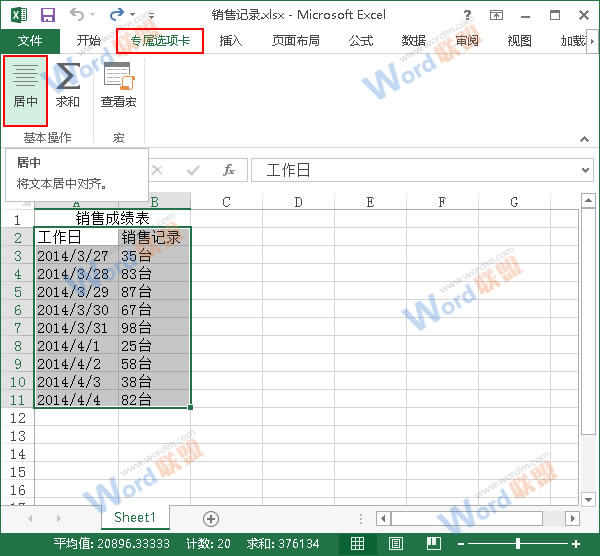This screenshot has width=600, height=556.
Task: Open Insert Function fx button
Action: (228, 170)
